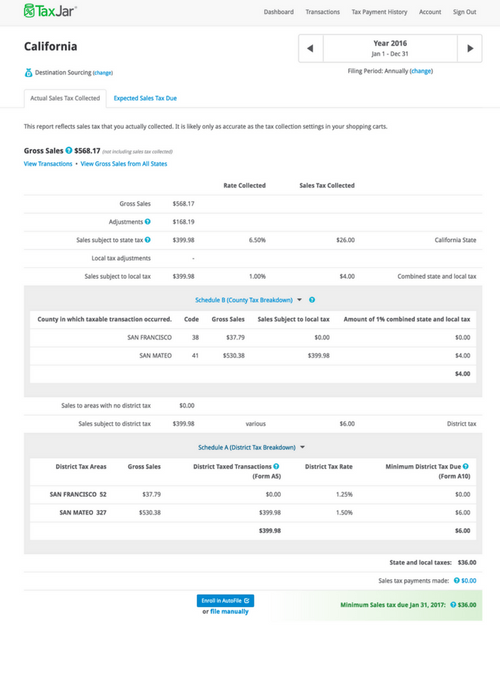Screen dimensions: 500x700
Task: Click the California page heading
Action: 50,46
